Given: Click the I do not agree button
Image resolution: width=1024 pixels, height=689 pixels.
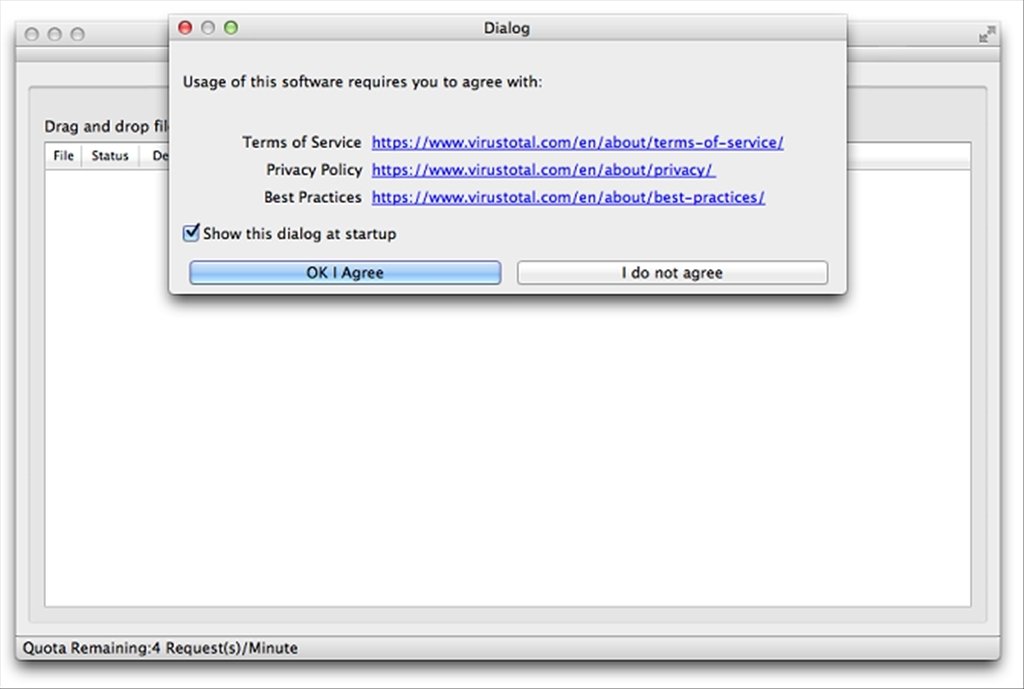Looking at the screenshot, I should click(x=672, y=272).
